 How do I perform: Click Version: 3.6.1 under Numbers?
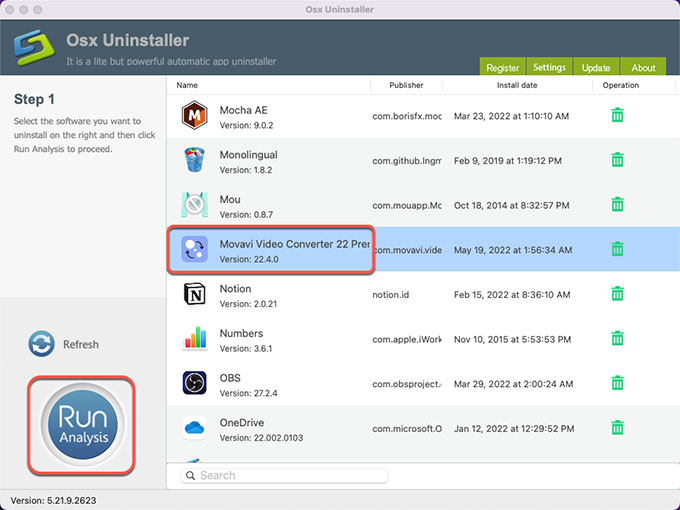[x=246, y=349]
